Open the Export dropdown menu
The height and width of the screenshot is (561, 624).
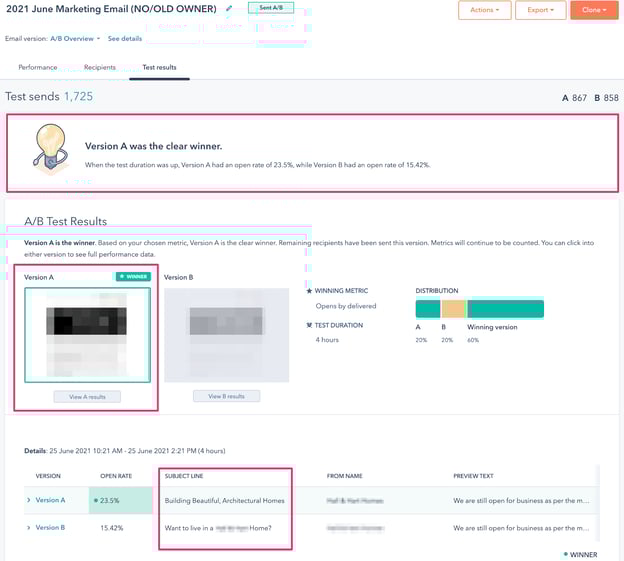[x=541, y=10]
